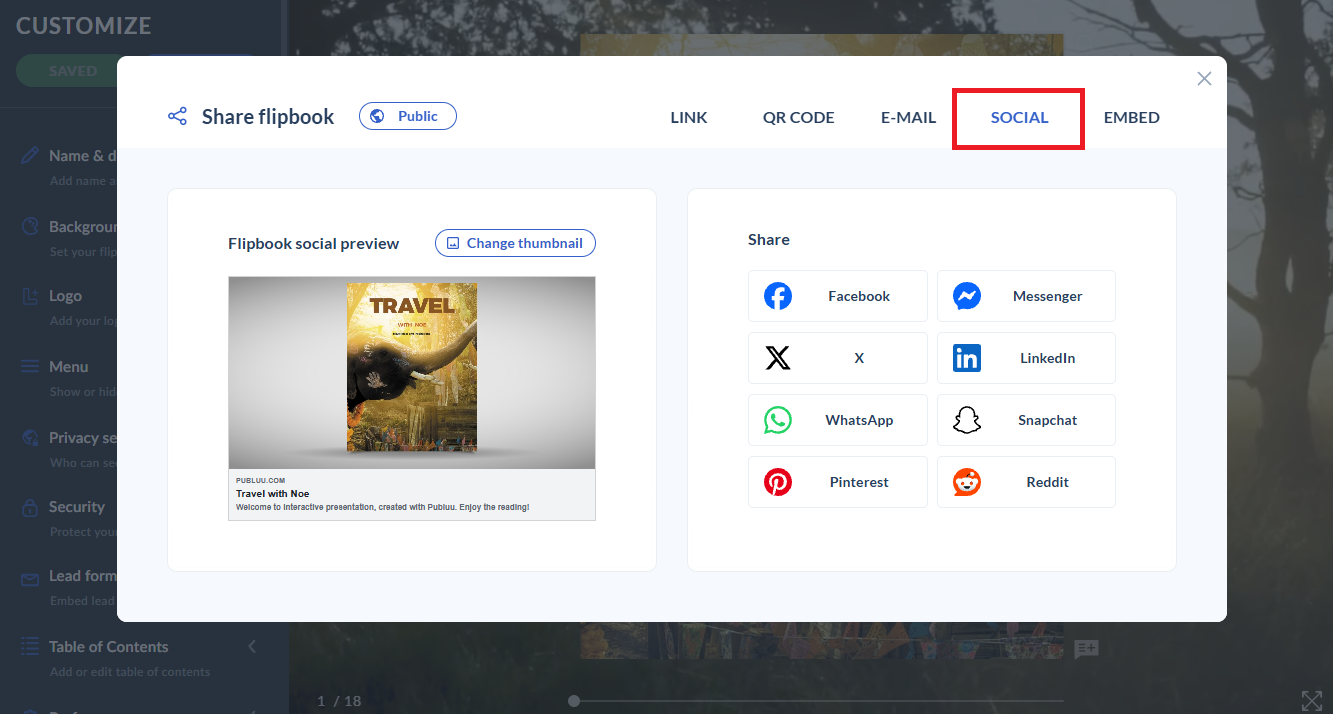Click the Lead form envelope icon
This screenshot has width=1333, height=714.
(30, 578)
